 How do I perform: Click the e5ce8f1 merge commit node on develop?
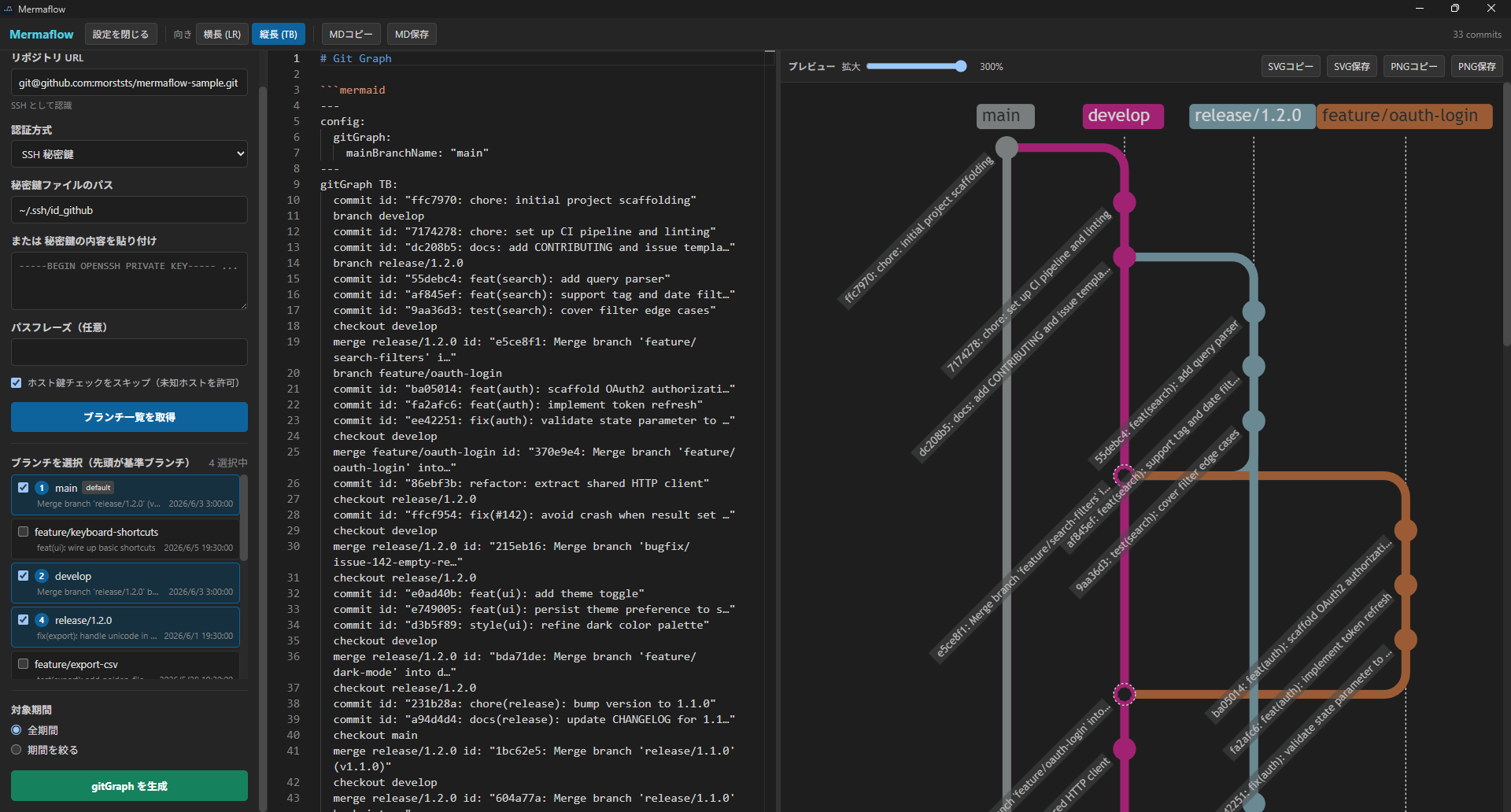1125,475
